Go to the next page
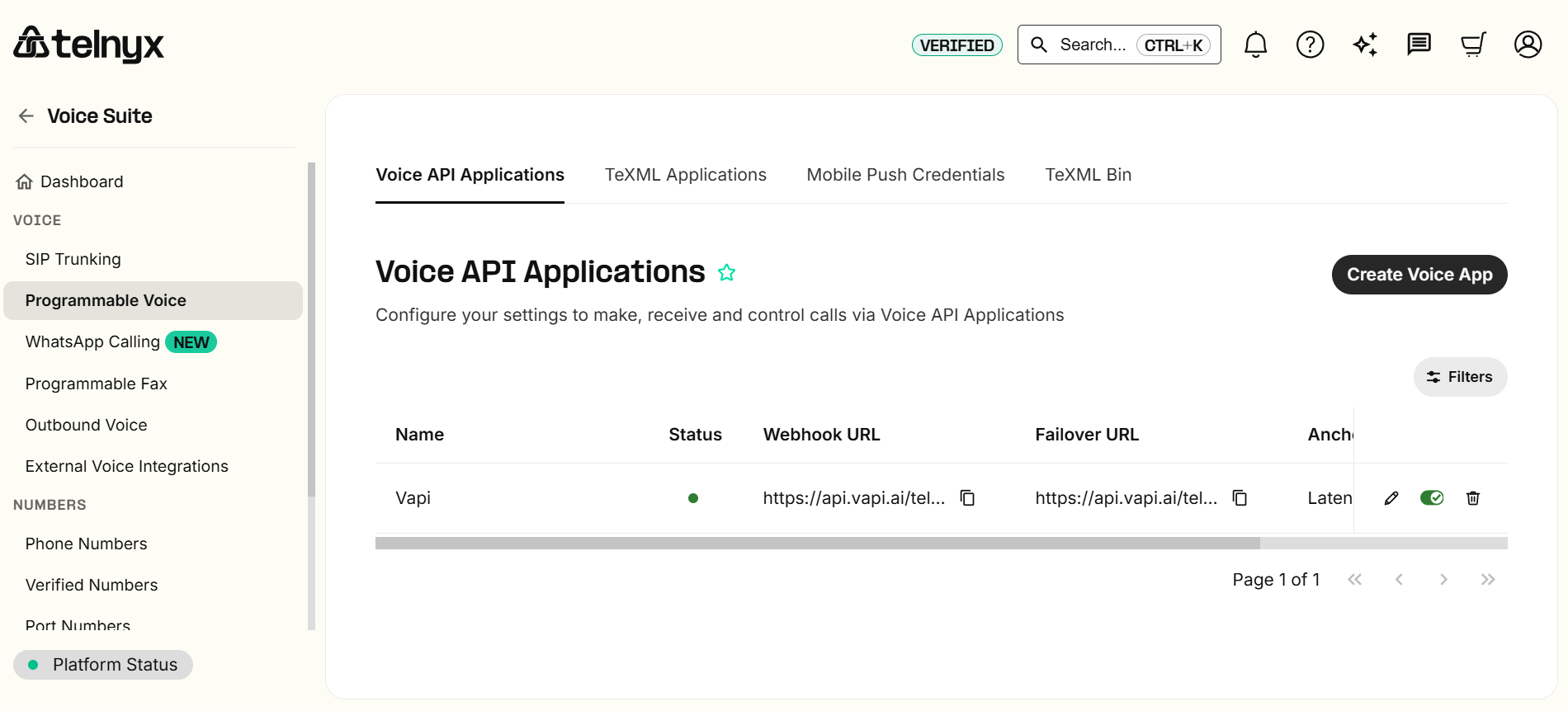This screenshot has height=711, width=1568. click(1443, 580)
